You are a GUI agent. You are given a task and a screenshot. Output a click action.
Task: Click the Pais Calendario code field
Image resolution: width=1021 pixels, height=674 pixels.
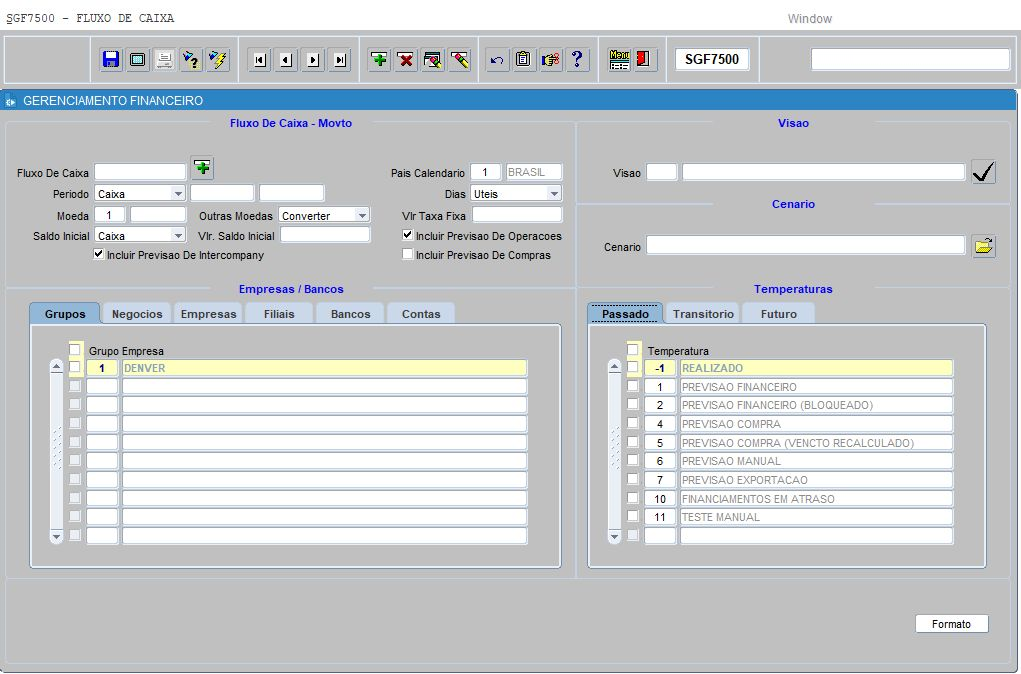coord(485,172)
